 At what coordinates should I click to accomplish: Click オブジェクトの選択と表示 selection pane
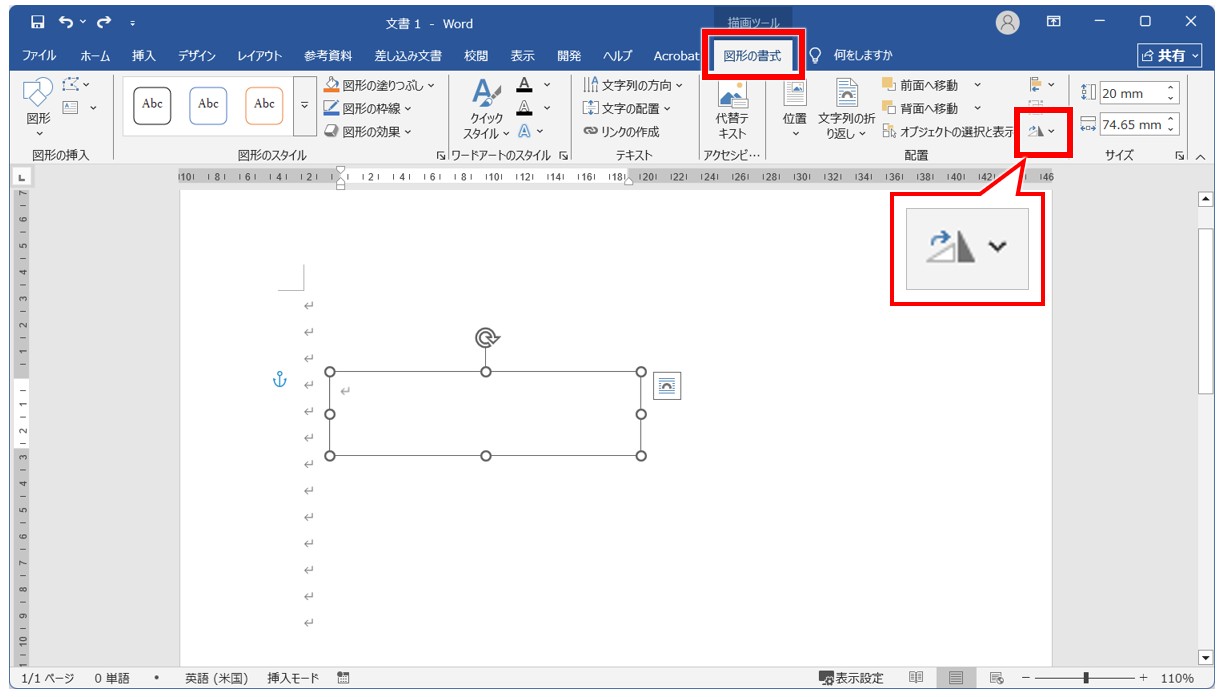948,131
